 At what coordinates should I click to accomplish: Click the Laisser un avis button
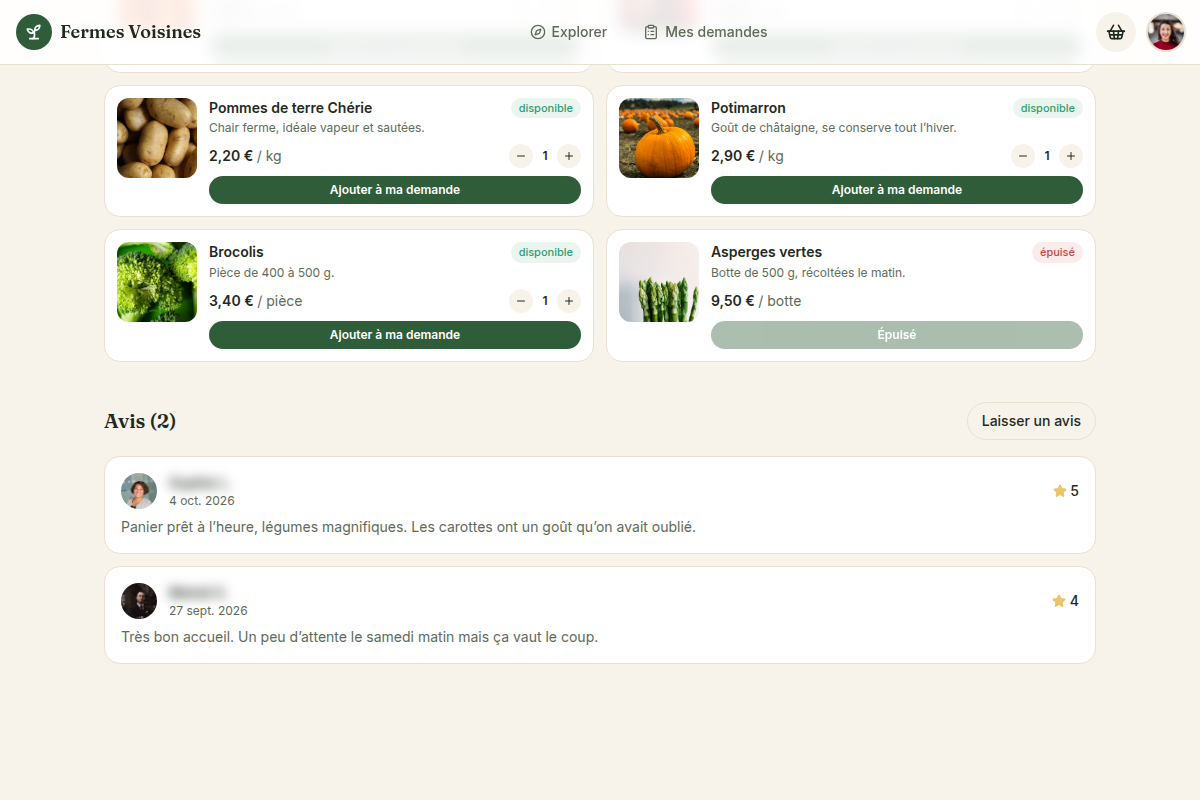pos(1031,421)
